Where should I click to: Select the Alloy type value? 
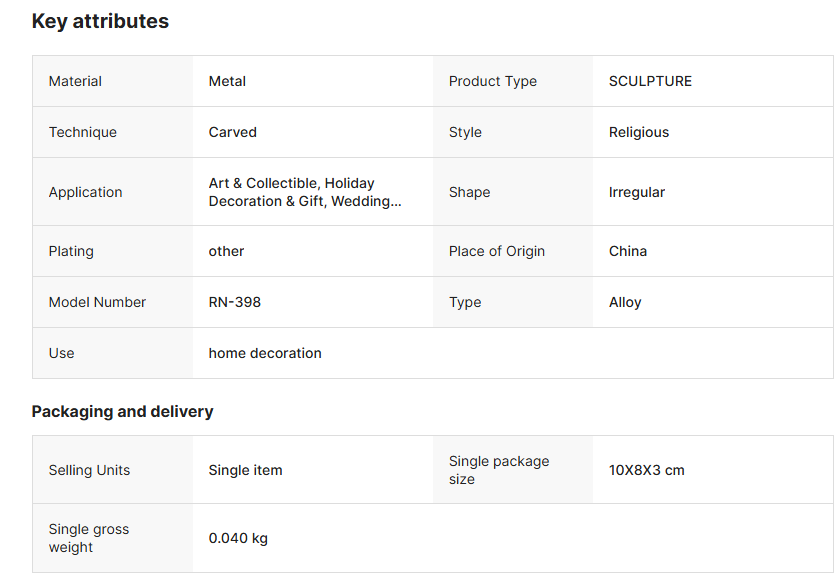(625, 302)
